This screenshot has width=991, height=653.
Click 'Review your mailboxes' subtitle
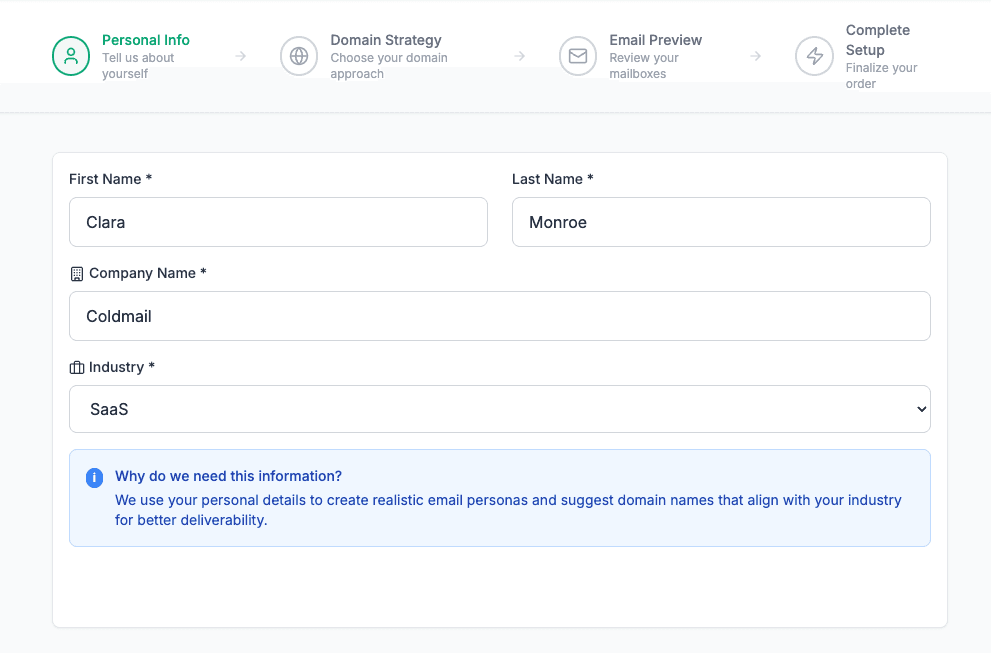(643, 66)
